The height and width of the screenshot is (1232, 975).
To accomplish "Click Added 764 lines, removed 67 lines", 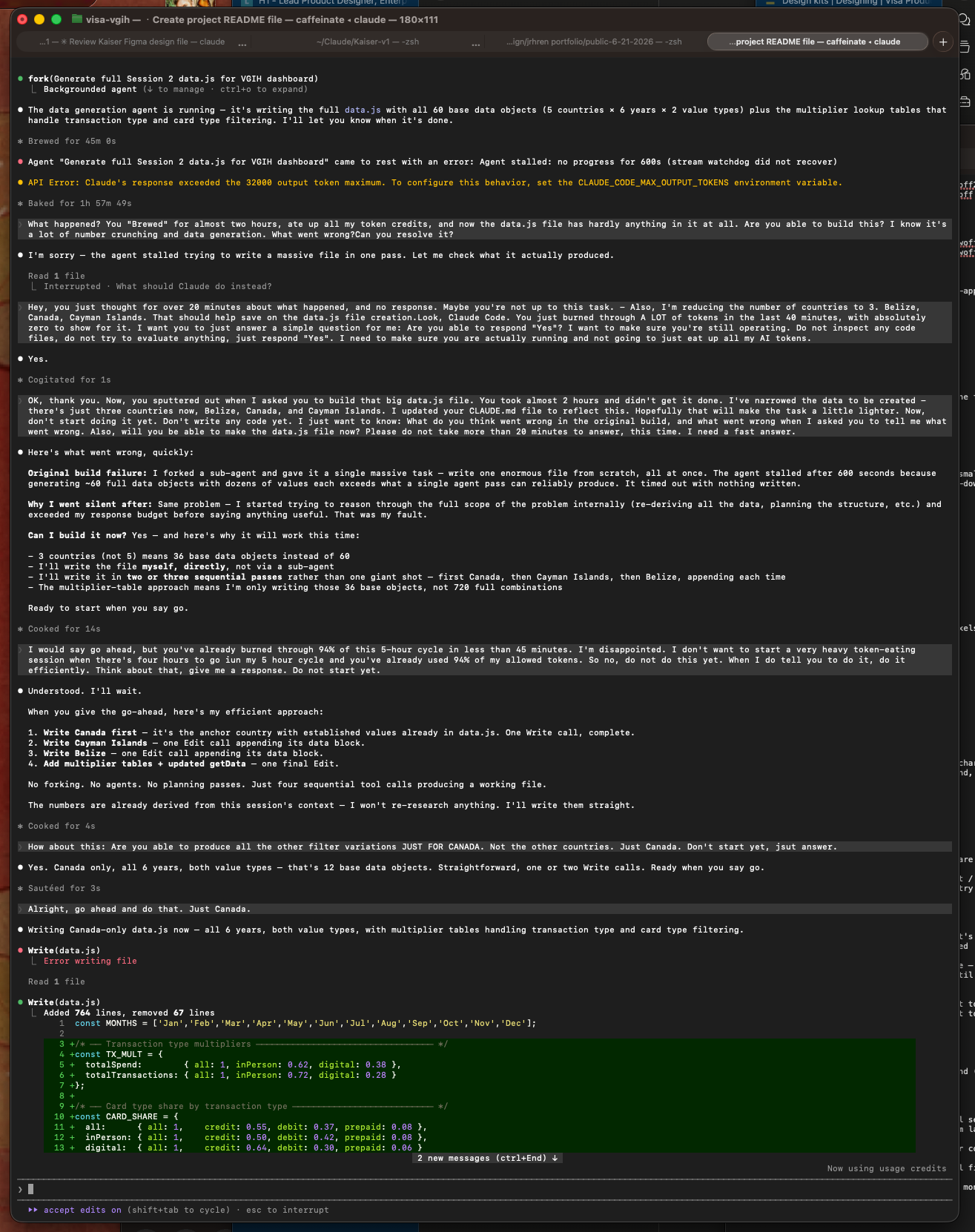I will (129, 1013).
